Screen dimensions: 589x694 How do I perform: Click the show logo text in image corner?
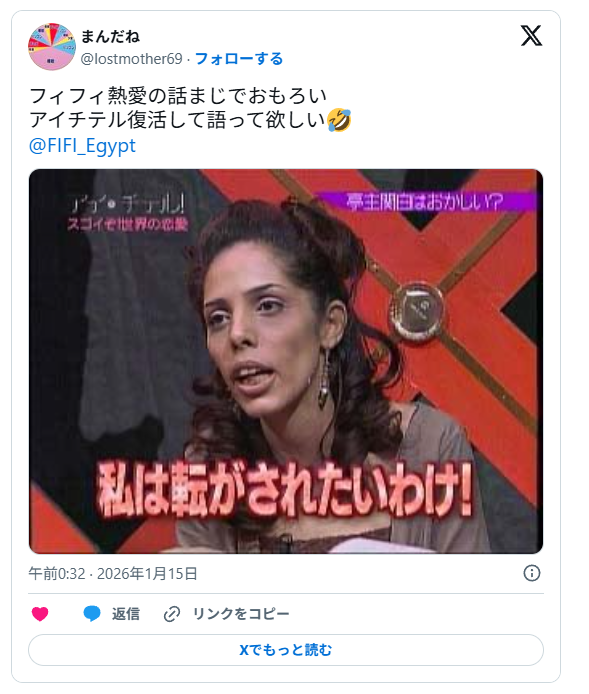click(128, 213)
